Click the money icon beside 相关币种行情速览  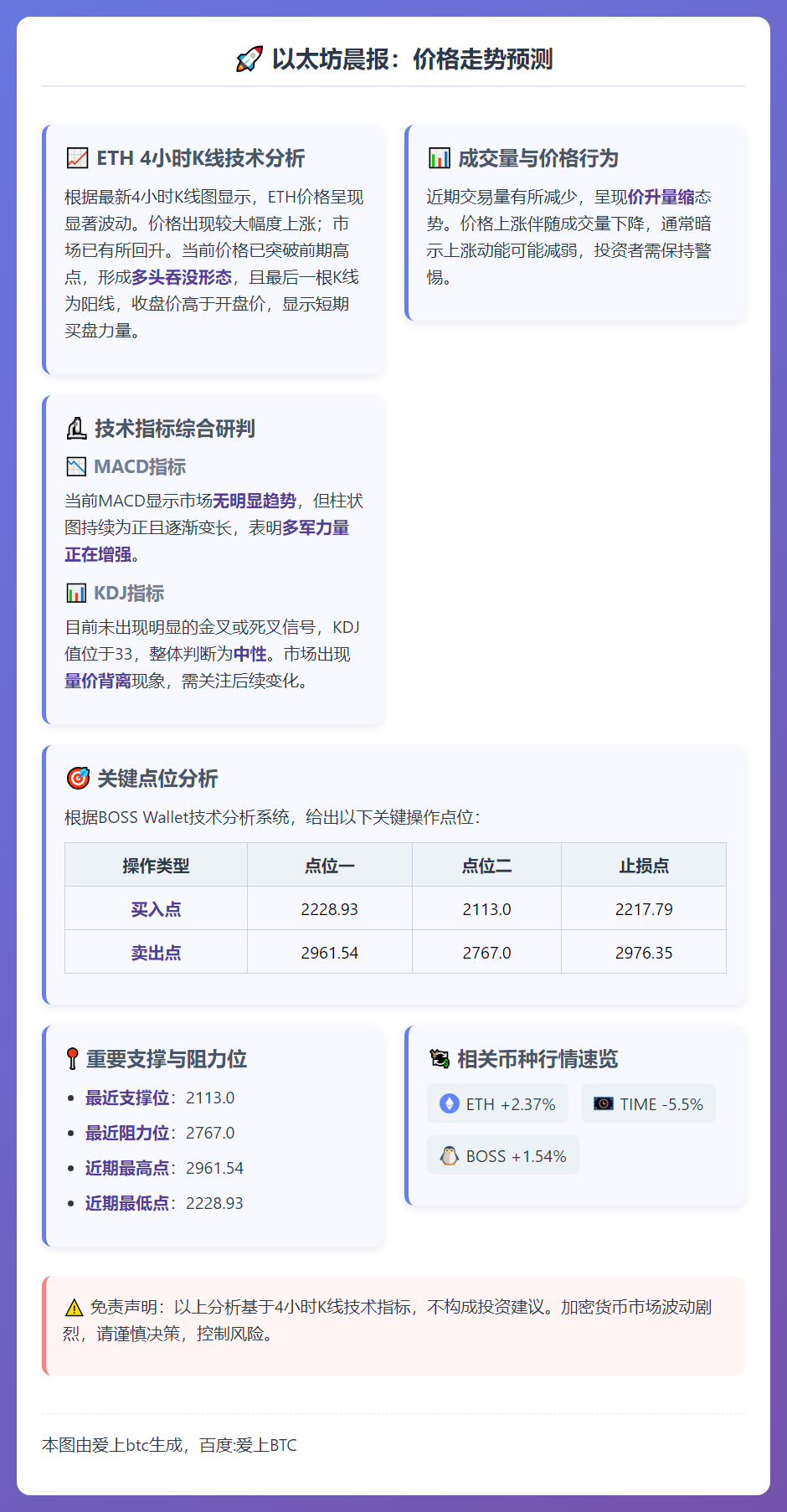tap(439, 1059)
